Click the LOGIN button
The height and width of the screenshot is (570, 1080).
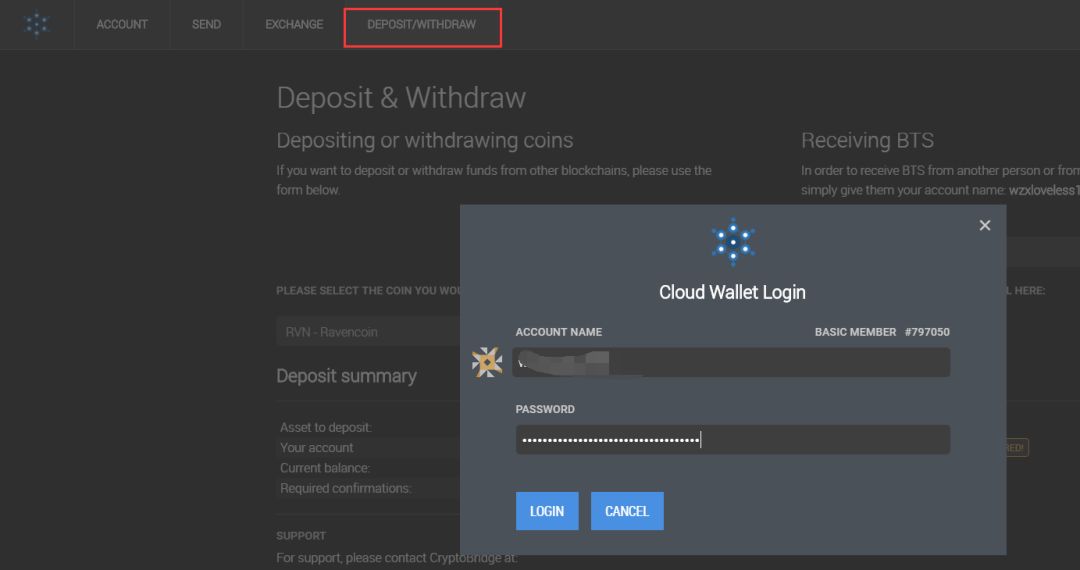(547, 511)
